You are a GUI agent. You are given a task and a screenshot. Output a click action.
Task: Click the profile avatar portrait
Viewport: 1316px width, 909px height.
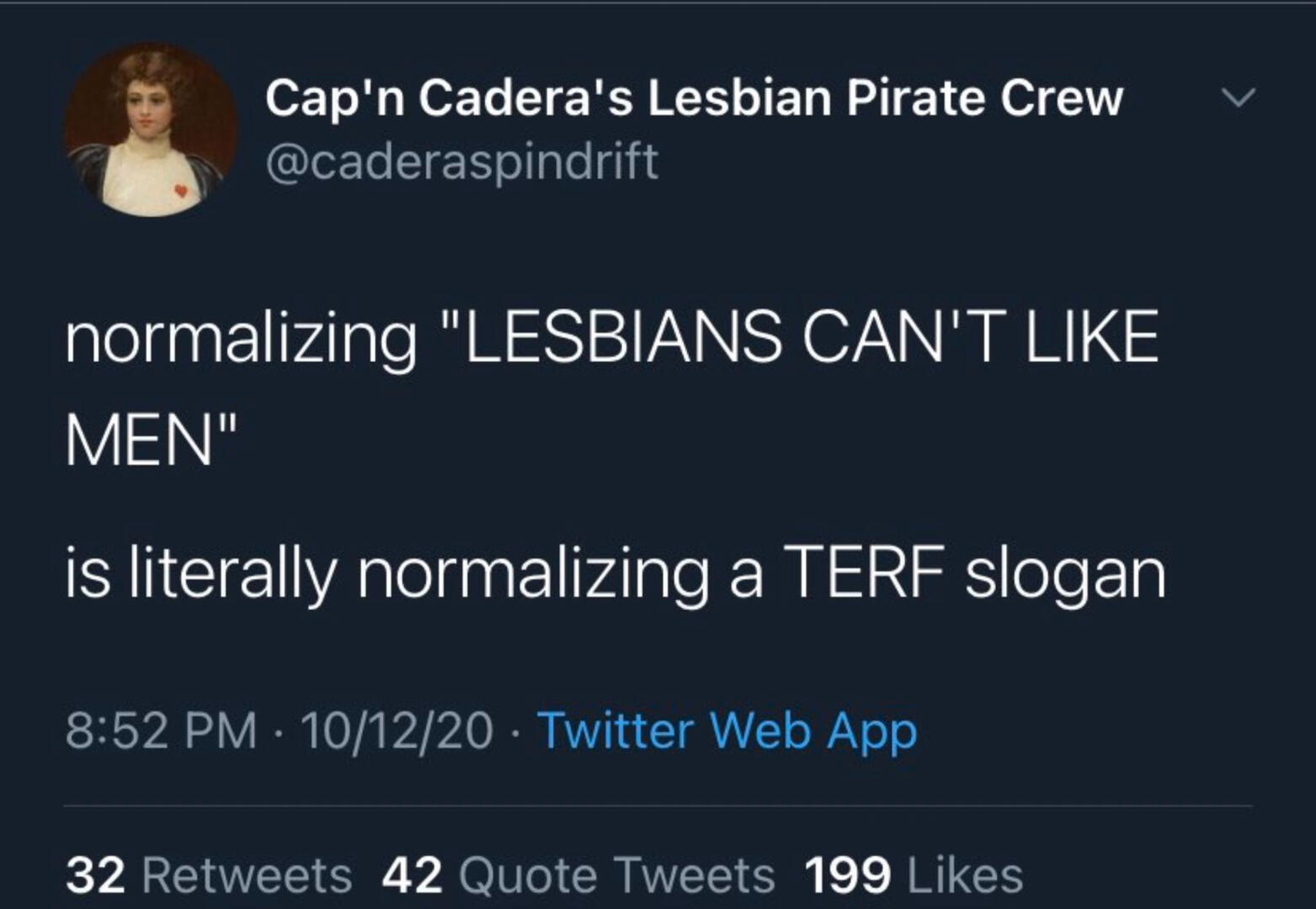pyautogui.click(x=152, y=130)
